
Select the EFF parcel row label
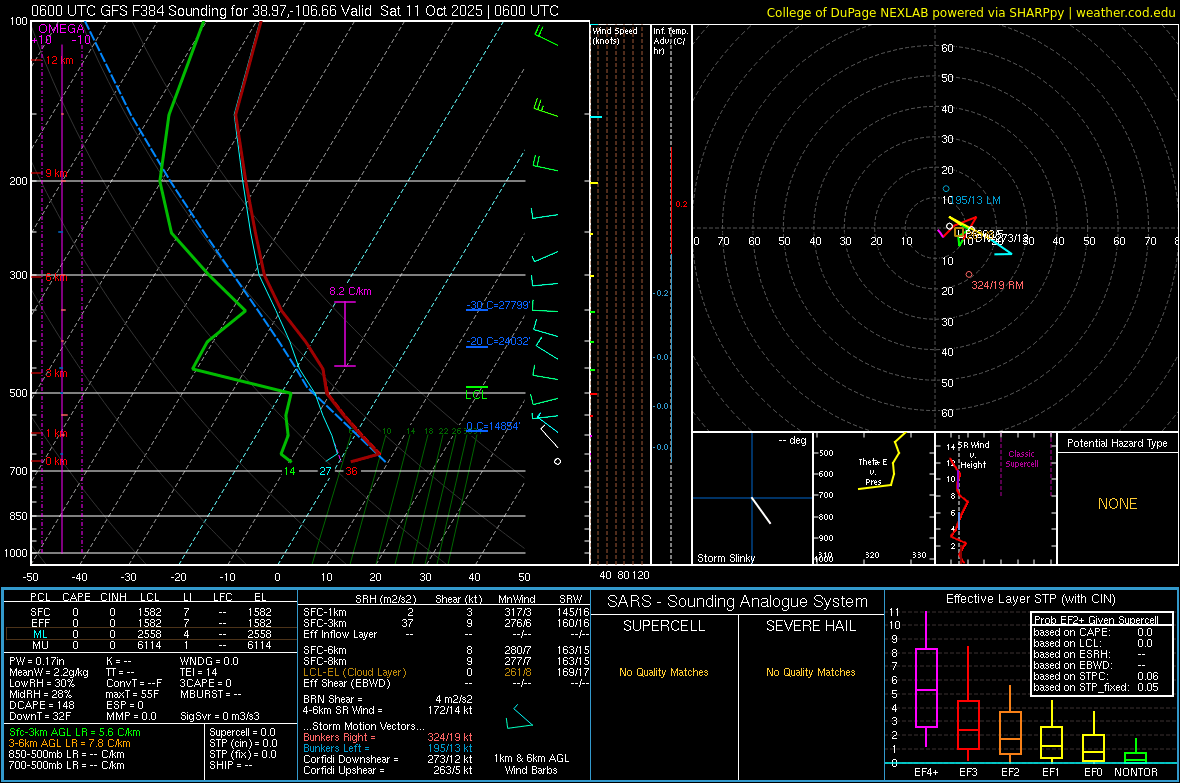coord(41,623)
